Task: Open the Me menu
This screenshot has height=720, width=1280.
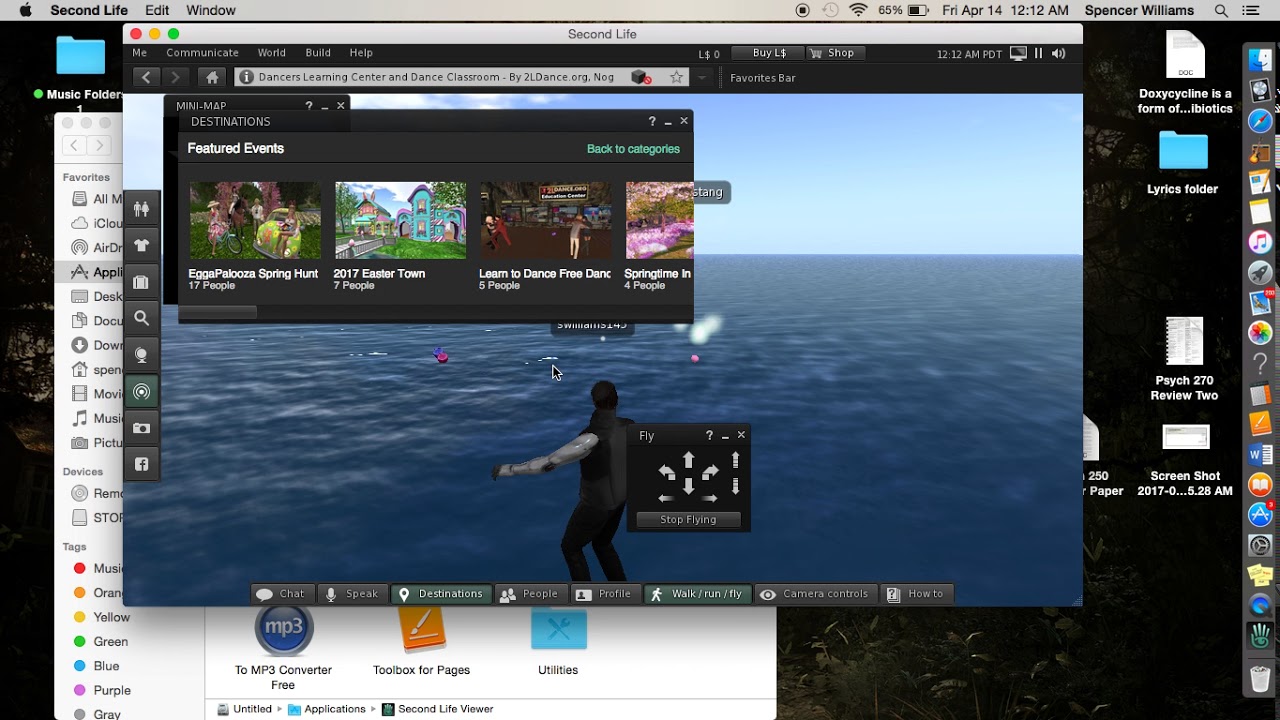Action: click(x=140, y=53)
